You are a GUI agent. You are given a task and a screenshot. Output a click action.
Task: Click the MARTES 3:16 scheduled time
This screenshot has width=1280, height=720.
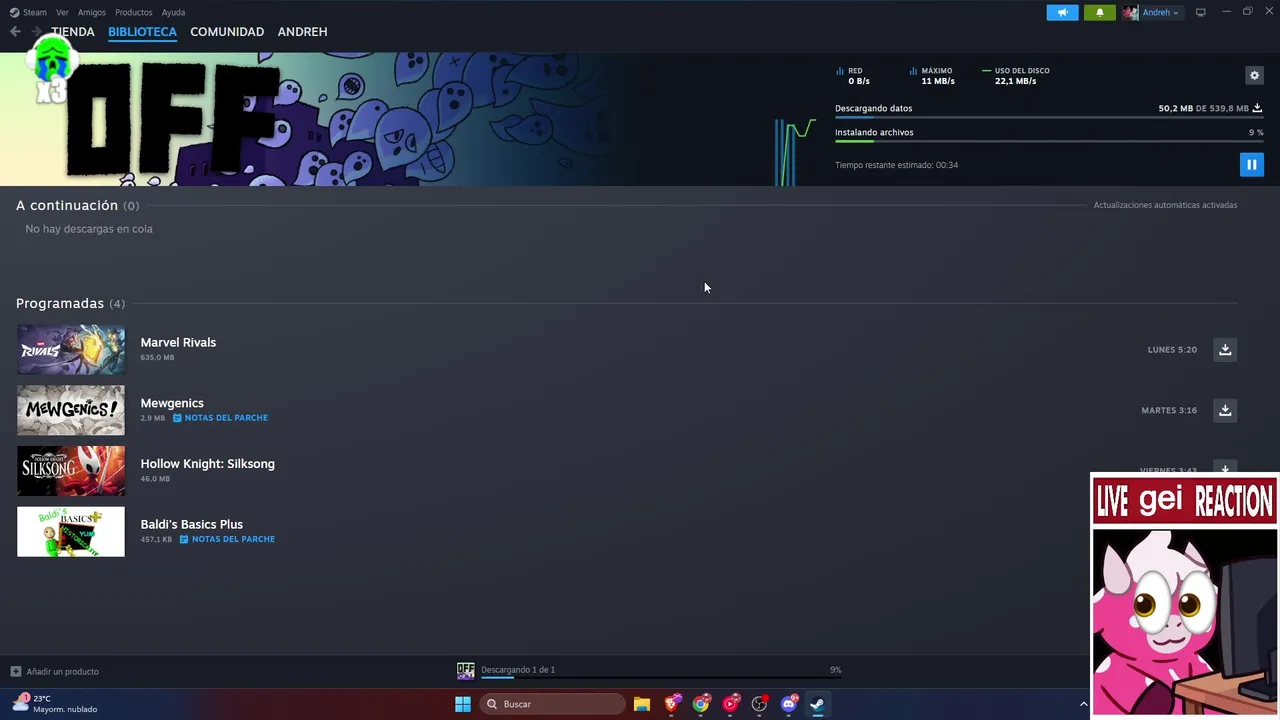(x=1169, y=410)
